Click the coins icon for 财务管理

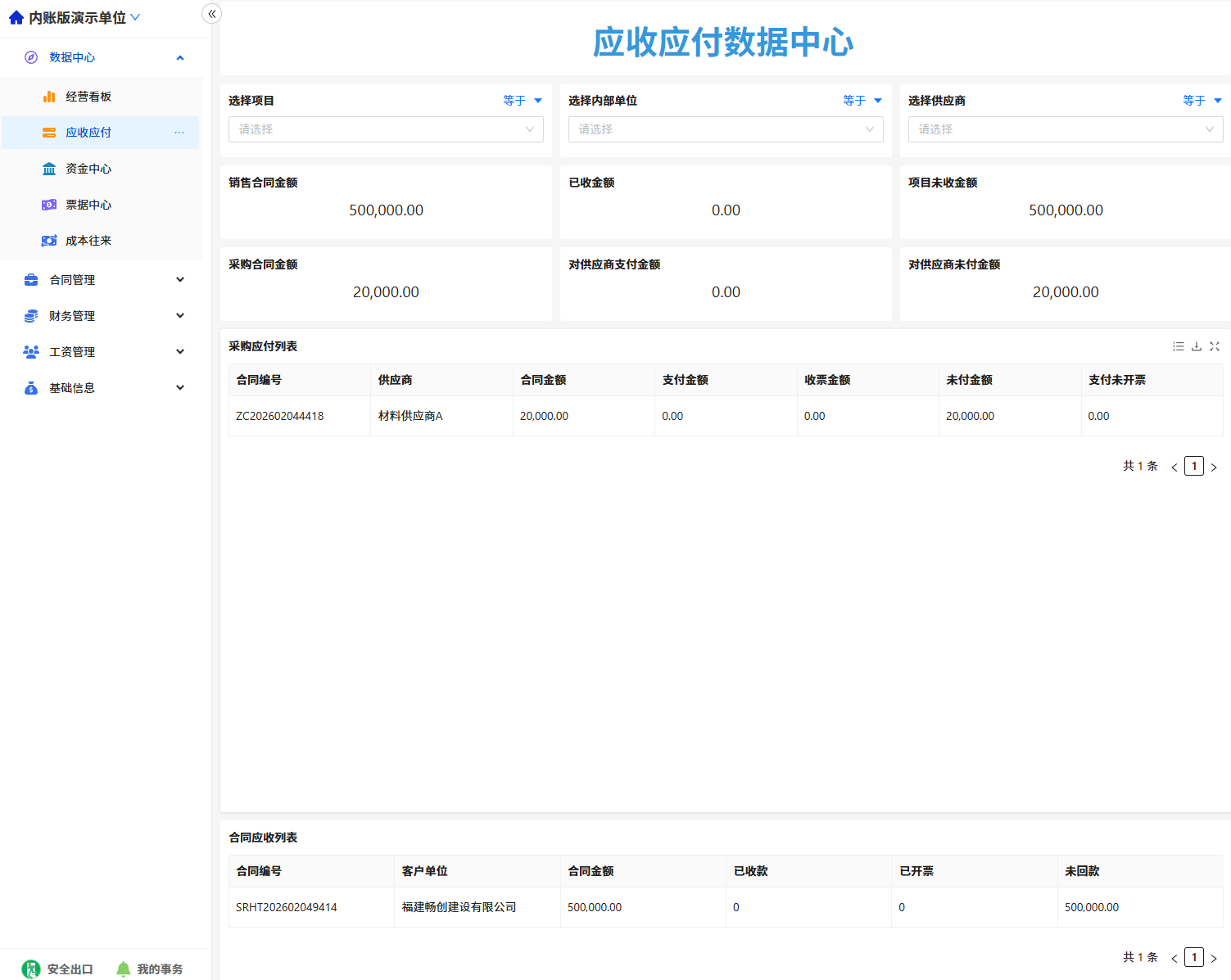pyautogui.click(x=31, y=316)
